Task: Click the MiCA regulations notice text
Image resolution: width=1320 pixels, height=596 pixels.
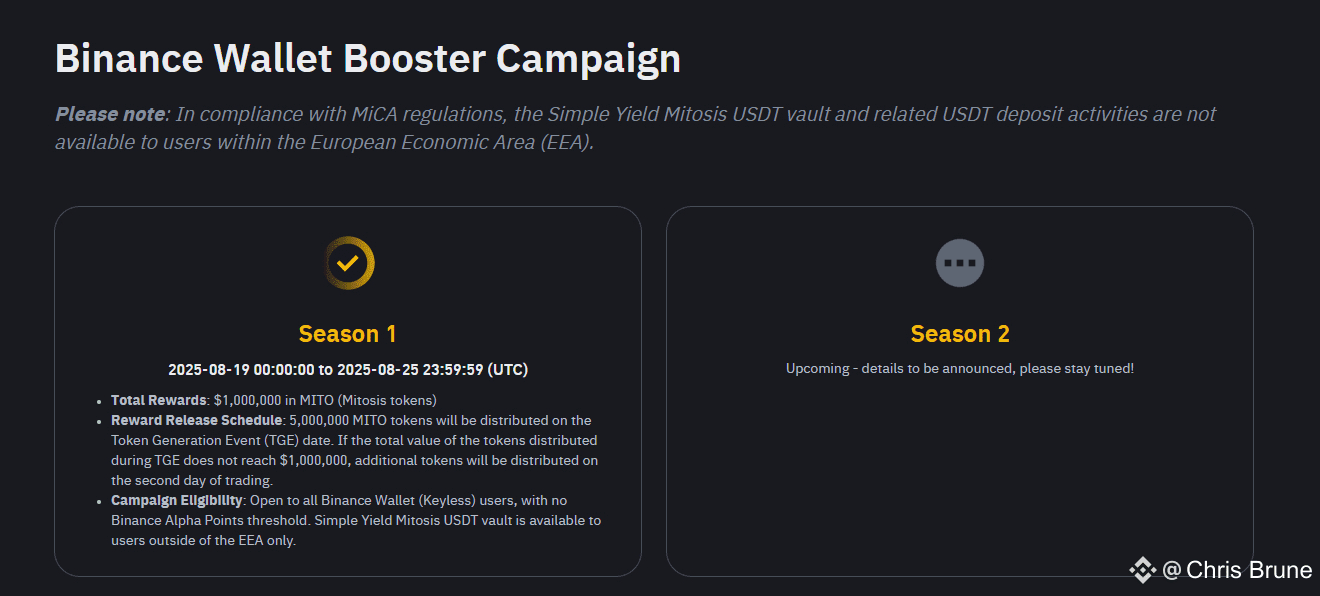Action: pyautogui.click(x=636, y=128)
